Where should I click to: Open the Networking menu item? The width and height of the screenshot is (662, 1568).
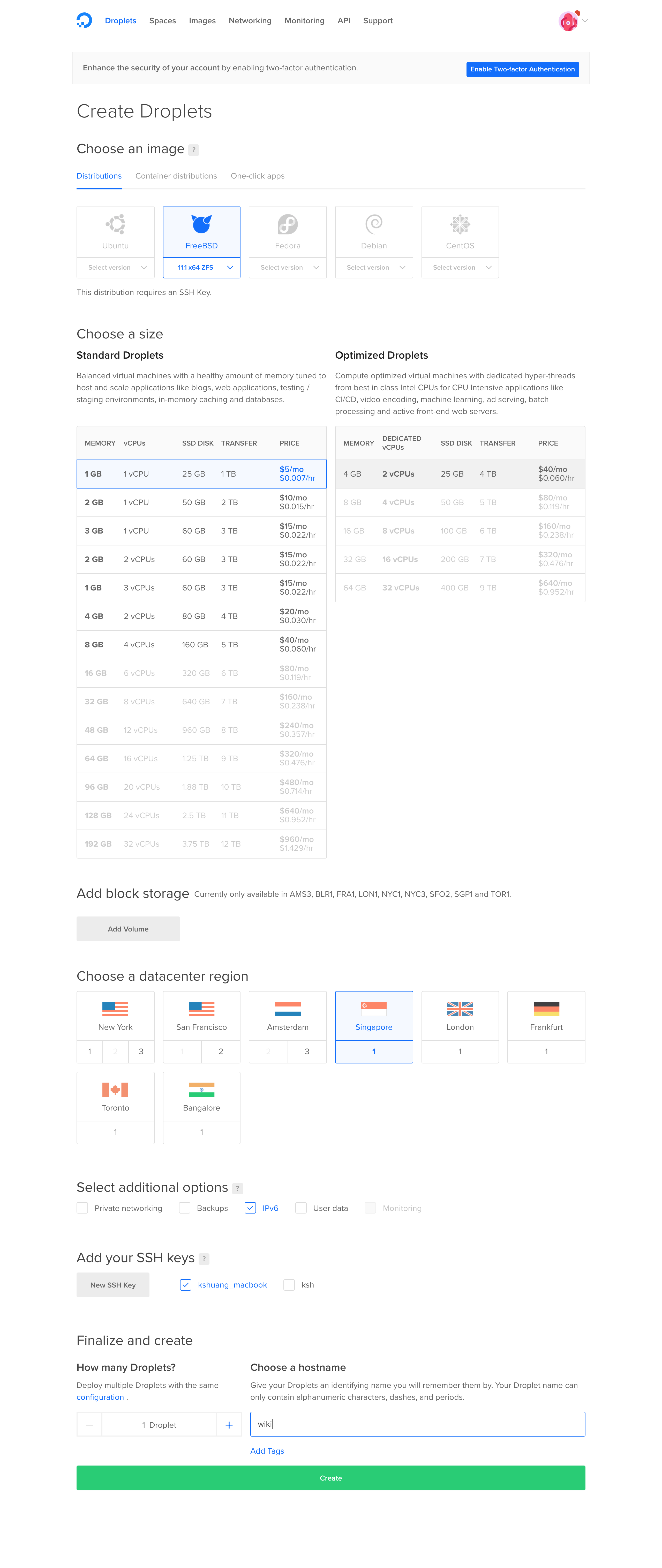250,21
